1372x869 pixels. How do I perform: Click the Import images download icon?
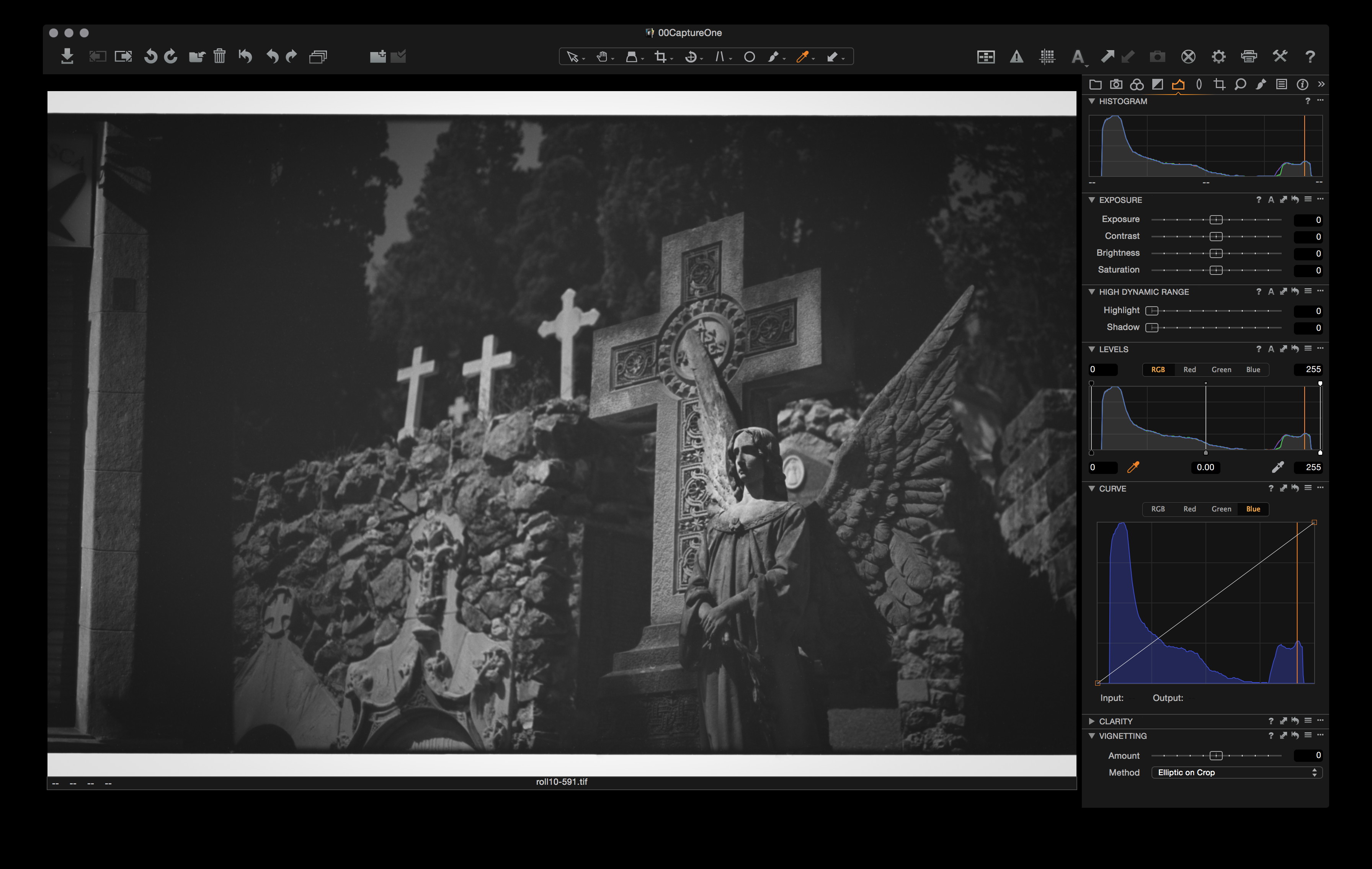[x=67, y=56]
